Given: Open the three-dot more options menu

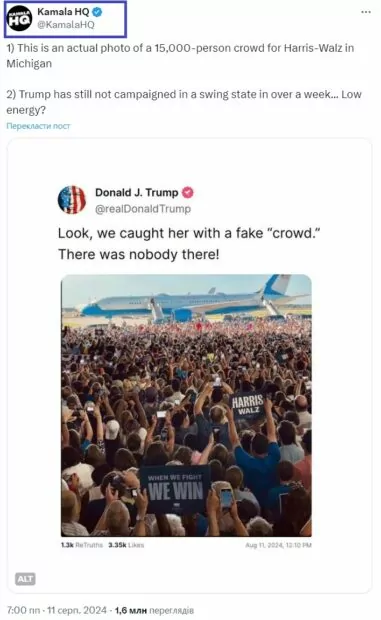Looking at the screenshot, I should [366, 12].
